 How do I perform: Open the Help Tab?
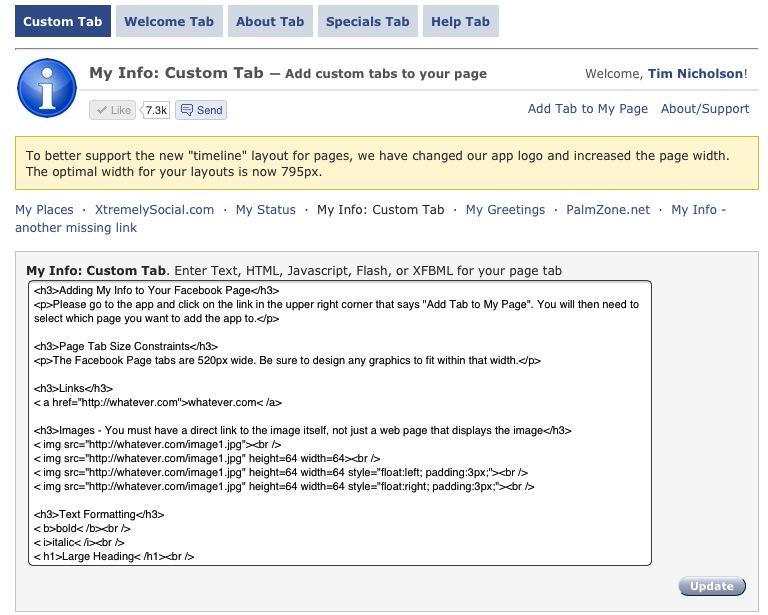(x=460, y=21)
